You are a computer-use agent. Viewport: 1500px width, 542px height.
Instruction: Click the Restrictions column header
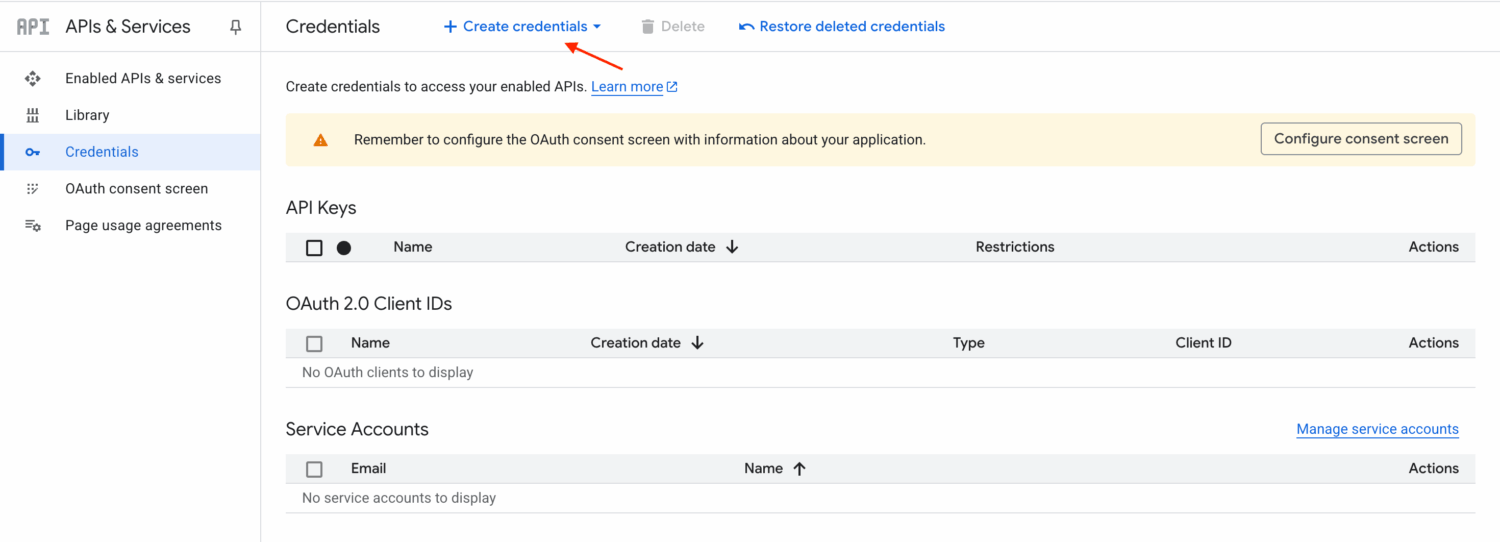[x=1015, y=247]
